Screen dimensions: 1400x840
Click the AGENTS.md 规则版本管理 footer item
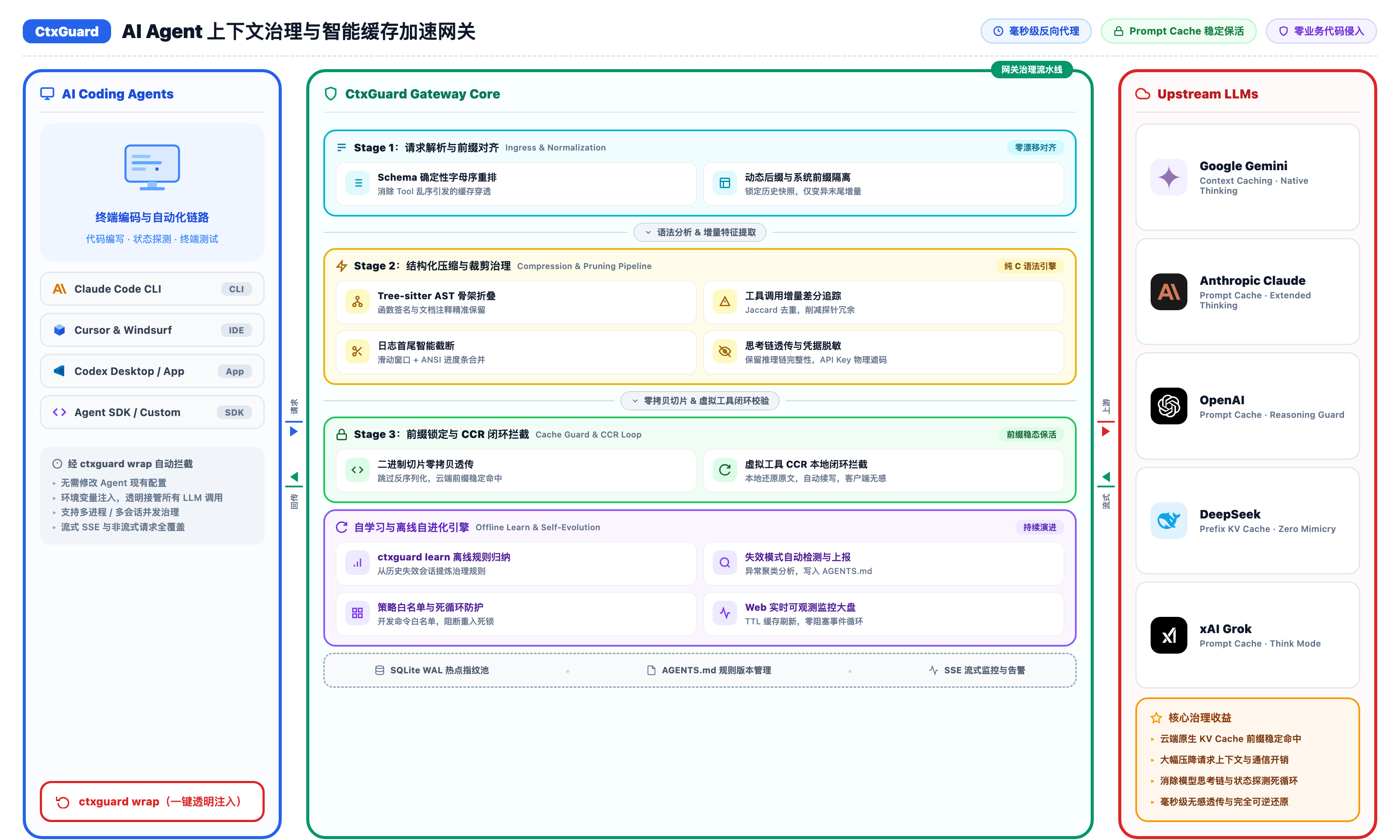coord(708,670)
